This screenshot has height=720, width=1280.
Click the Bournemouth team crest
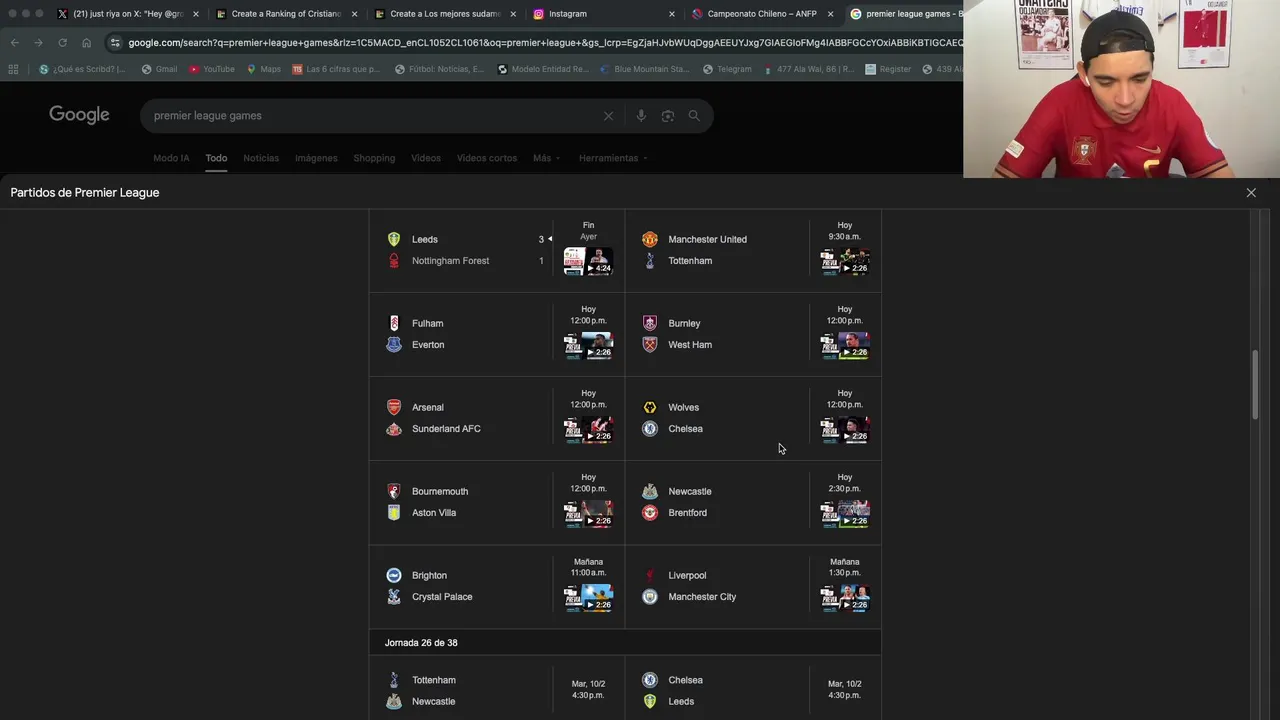(x=394, y=491)
